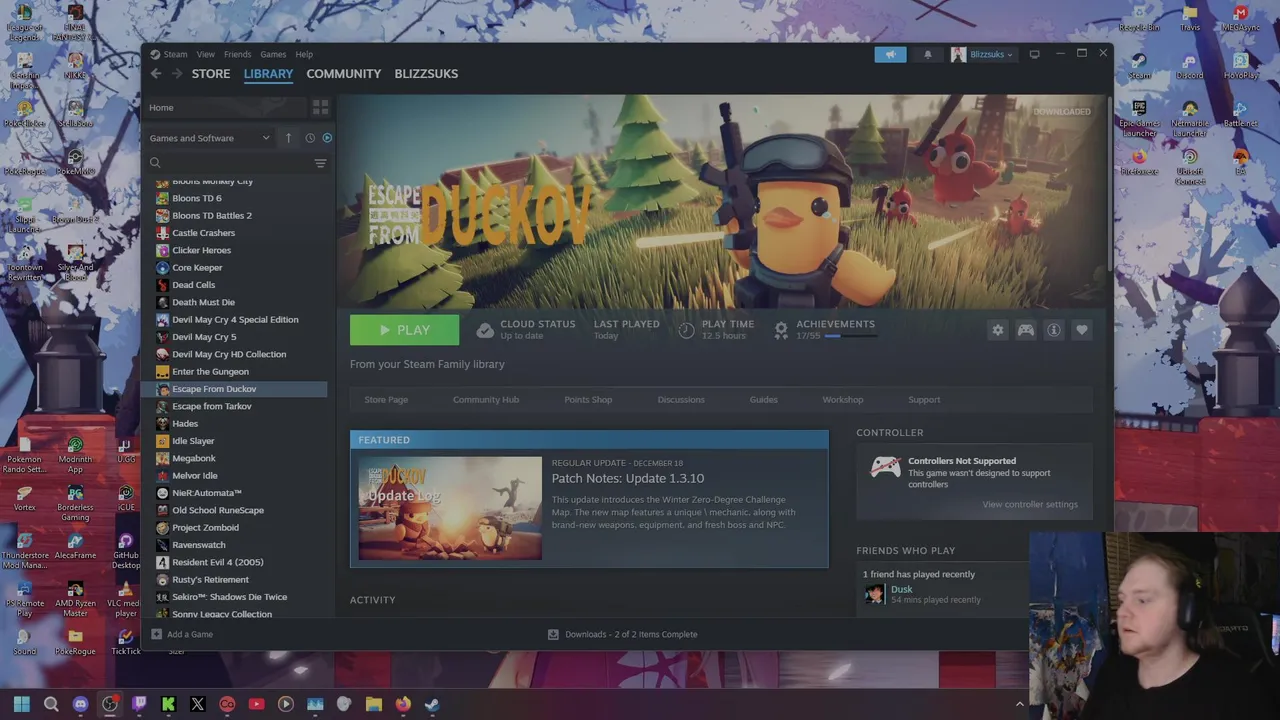Select Megabonk in the library list
The image size is (1280, 720).
coord(194,458)
